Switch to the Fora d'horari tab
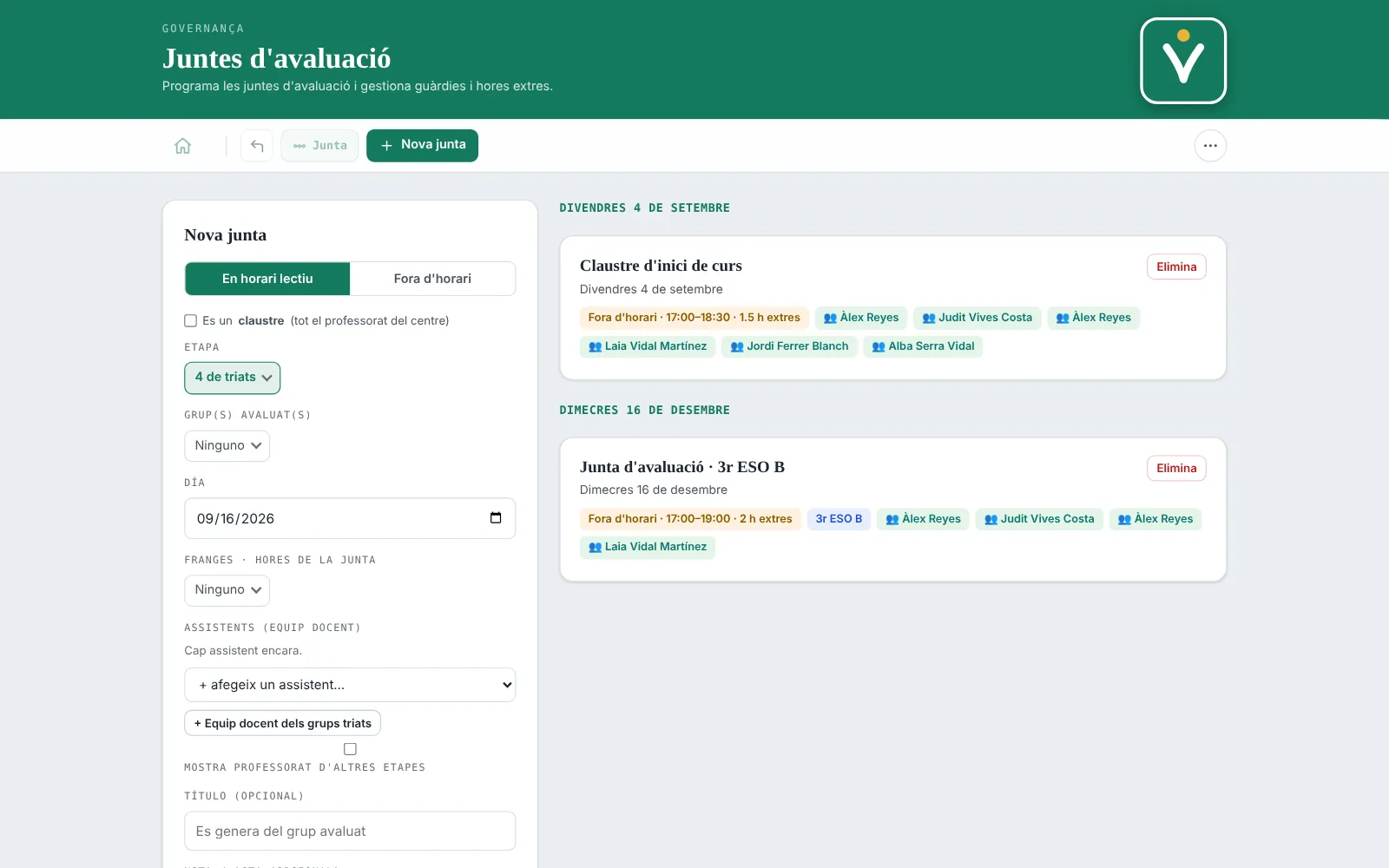1389x868 pixels. coord(432,279)
